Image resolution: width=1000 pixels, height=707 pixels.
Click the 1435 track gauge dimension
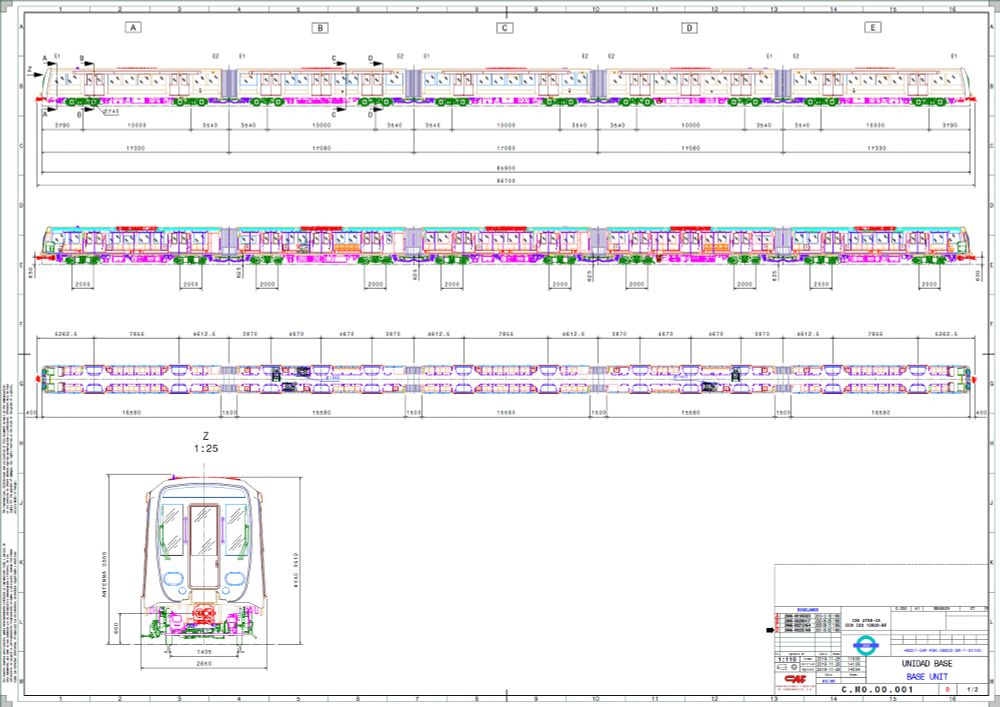pyautogui.click(x=204, y=652)
